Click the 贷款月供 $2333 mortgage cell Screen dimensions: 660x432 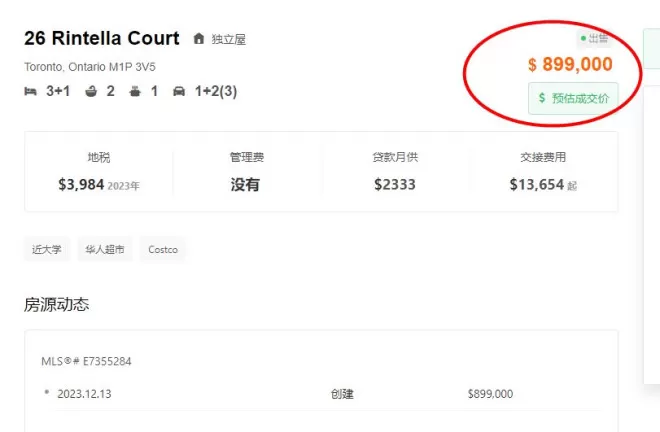[395, 172]
